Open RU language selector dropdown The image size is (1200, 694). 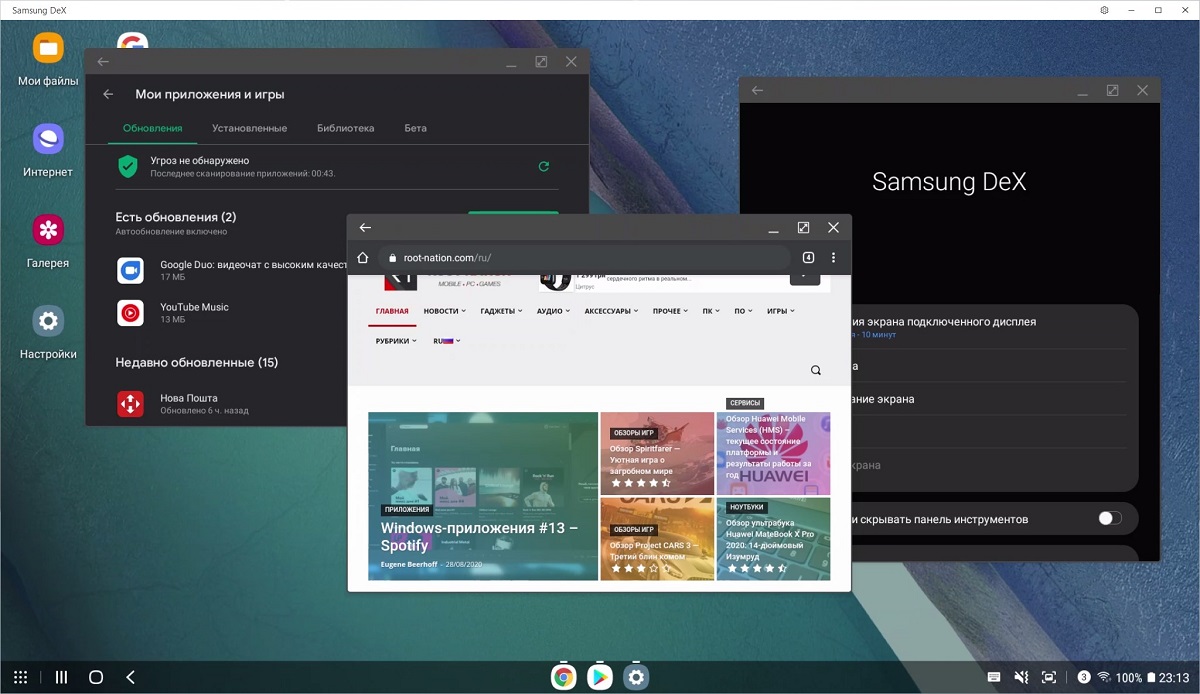coord(446,341)
